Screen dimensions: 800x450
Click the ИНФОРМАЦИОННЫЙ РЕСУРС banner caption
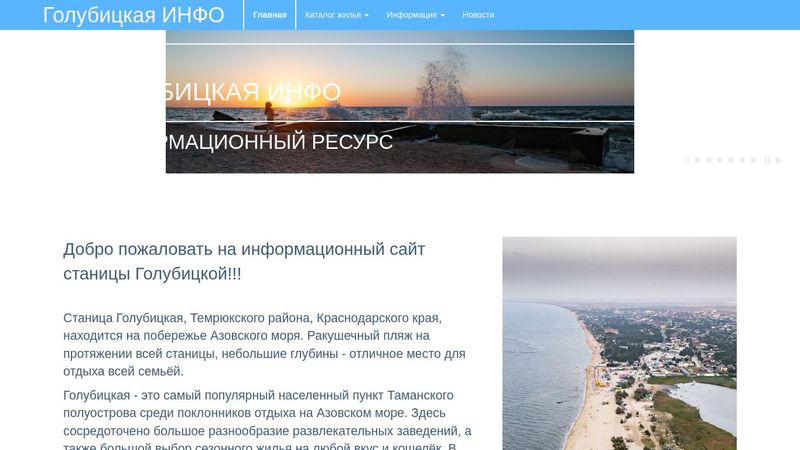pyautogui.click(x=280, y=142)
